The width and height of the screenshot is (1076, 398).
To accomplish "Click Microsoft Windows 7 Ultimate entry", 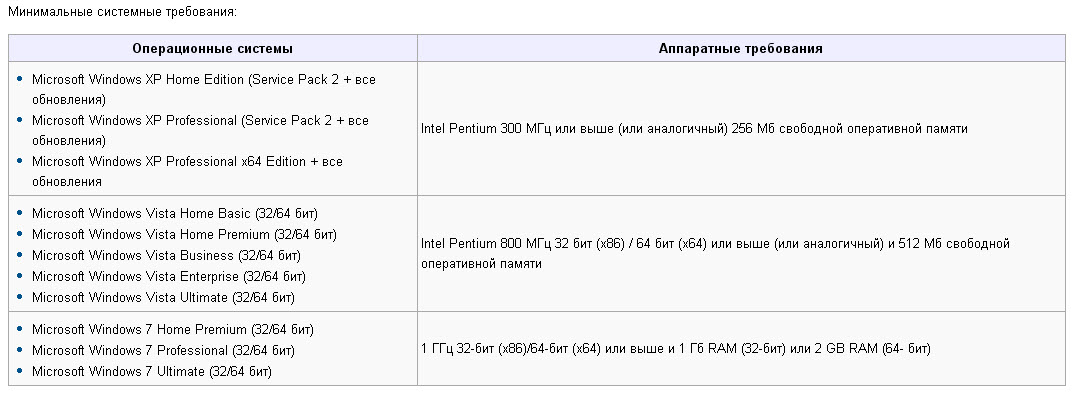I will coord(152,372).
